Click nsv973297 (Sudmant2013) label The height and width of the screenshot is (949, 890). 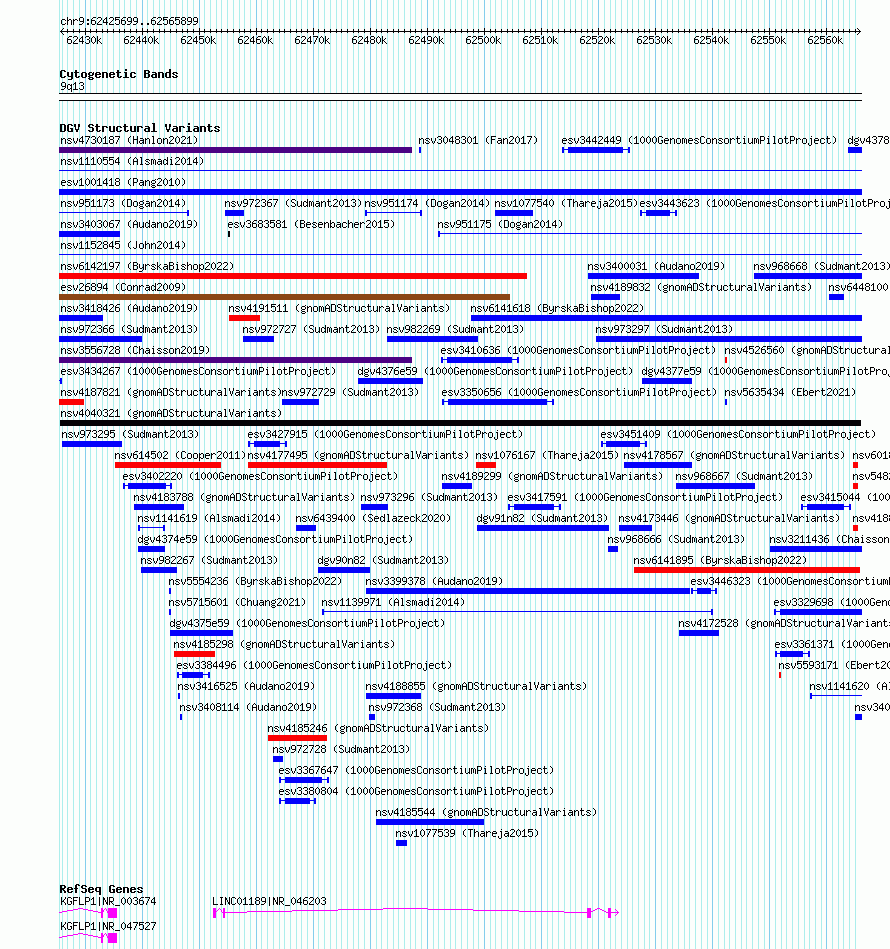[x=664, y=329]
